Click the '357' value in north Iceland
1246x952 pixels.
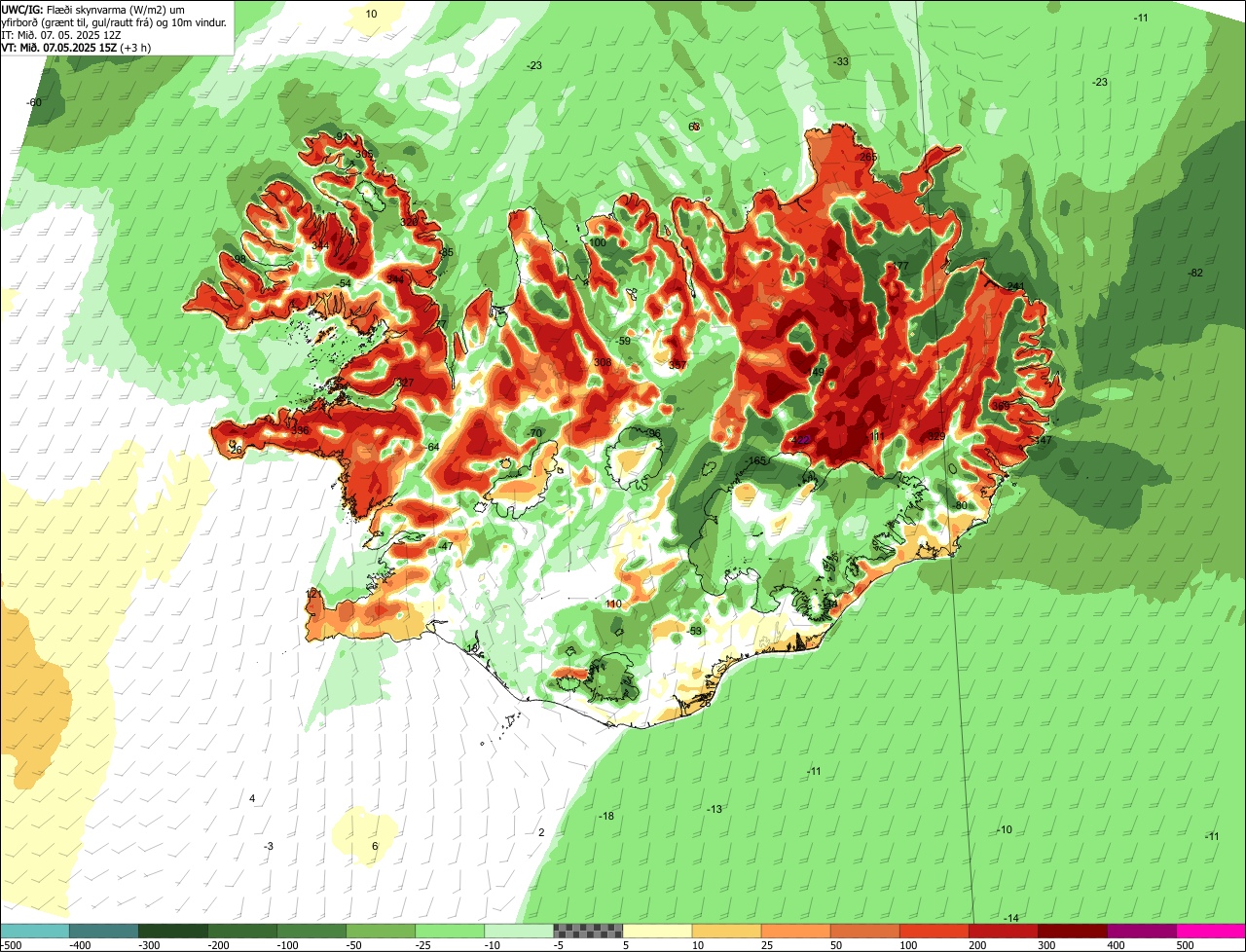[x=678, y=365]
